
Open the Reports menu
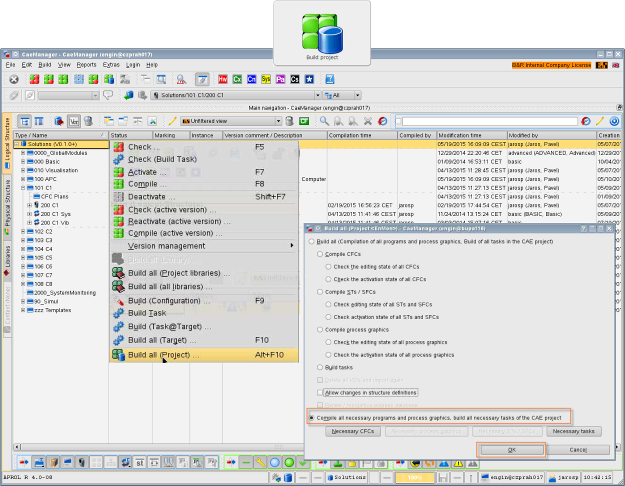point(86,65)
